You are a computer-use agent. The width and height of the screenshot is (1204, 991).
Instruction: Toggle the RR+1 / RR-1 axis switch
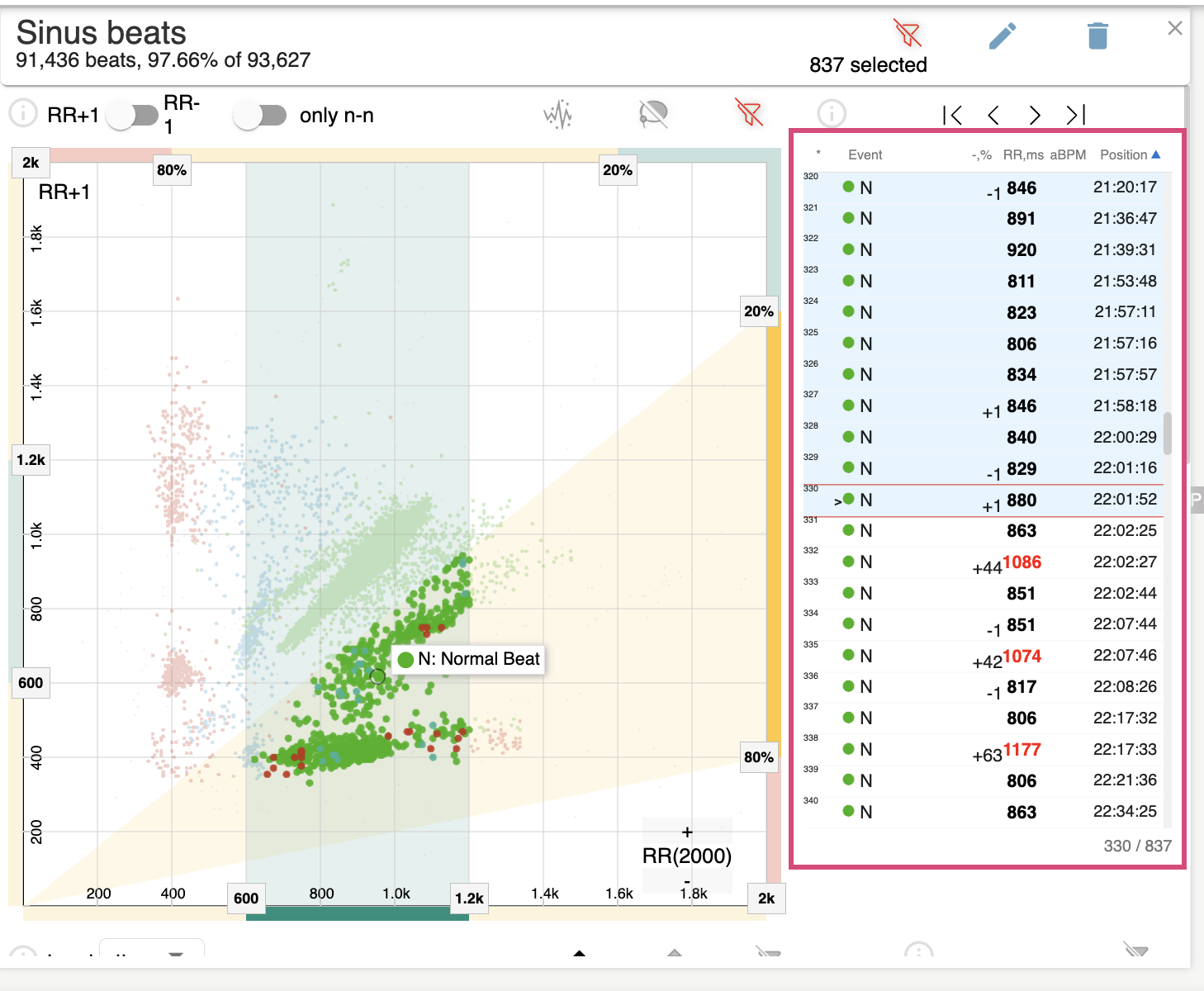tap(134, 116)
